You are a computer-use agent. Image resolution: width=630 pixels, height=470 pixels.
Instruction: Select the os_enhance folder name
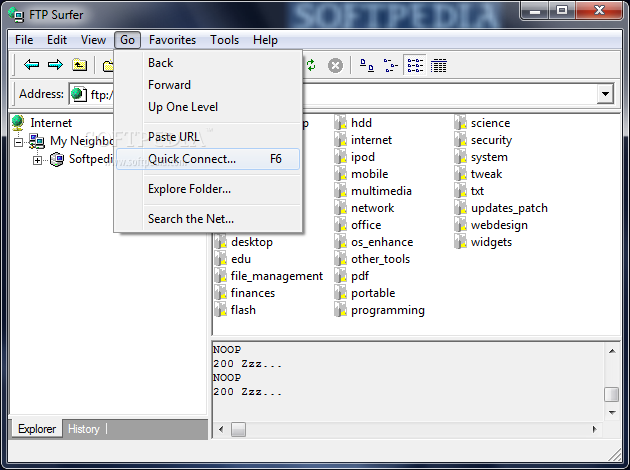[x=382, y=242]
